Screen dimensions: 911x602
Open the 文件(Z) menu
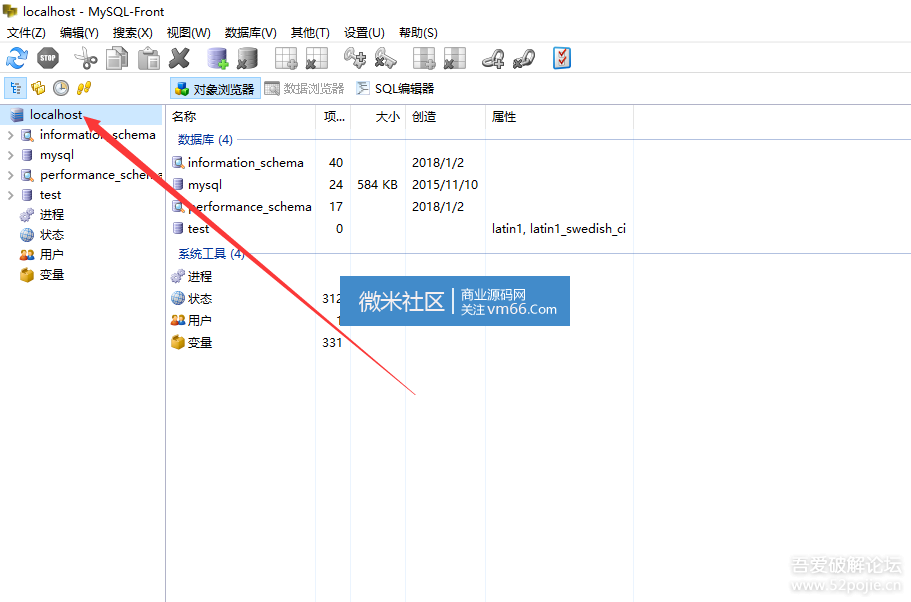coord(26,33)
